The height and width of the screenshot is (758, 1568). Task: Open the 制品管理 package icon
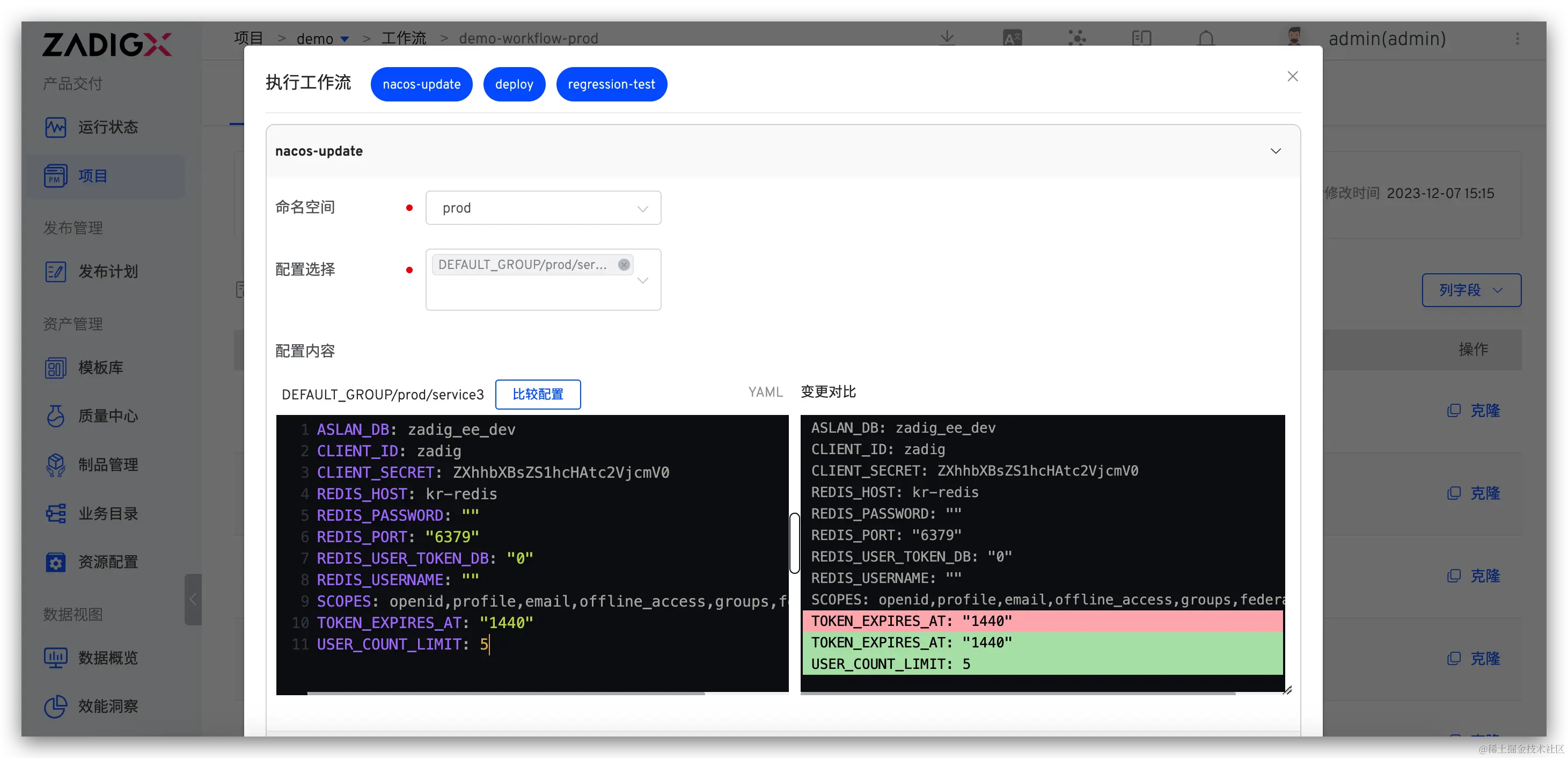click(x=55, y=464)
